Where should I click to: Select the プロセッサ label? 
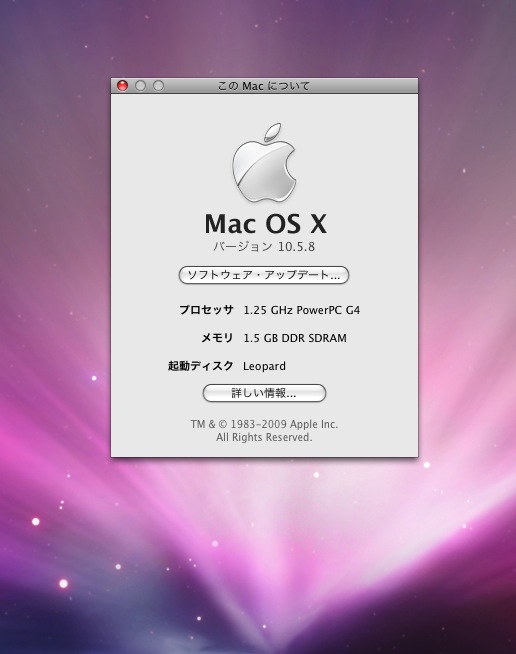pos(206,310)
